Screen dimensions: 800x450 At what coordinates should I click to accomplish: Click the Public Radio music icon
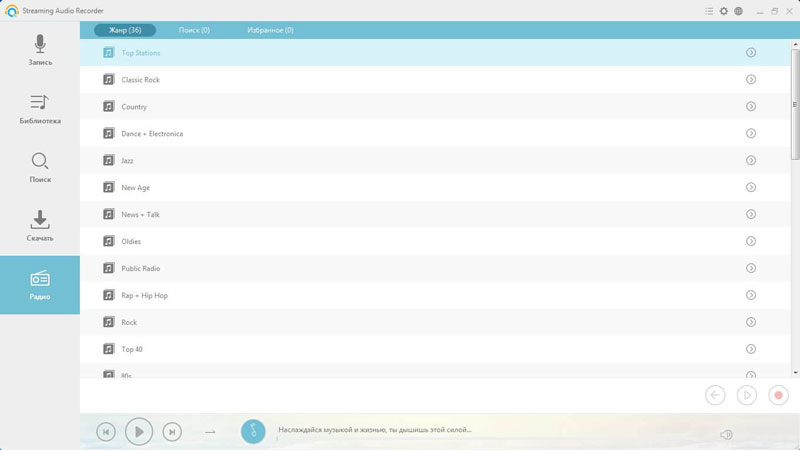coord(108,268)
